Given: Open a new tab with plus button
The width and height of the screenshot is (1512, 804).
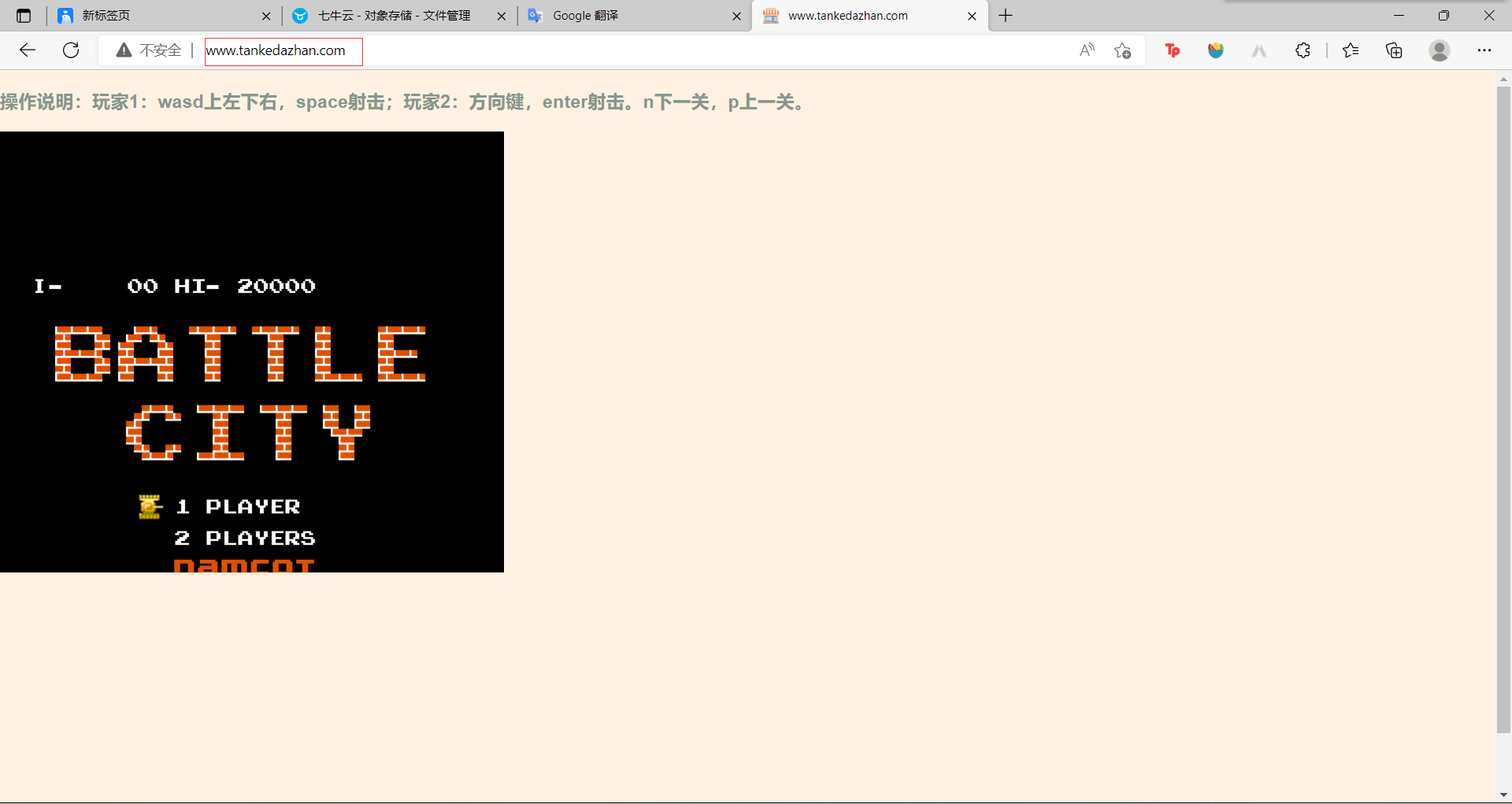Looking at the screenshot, I should (1006, 16).
